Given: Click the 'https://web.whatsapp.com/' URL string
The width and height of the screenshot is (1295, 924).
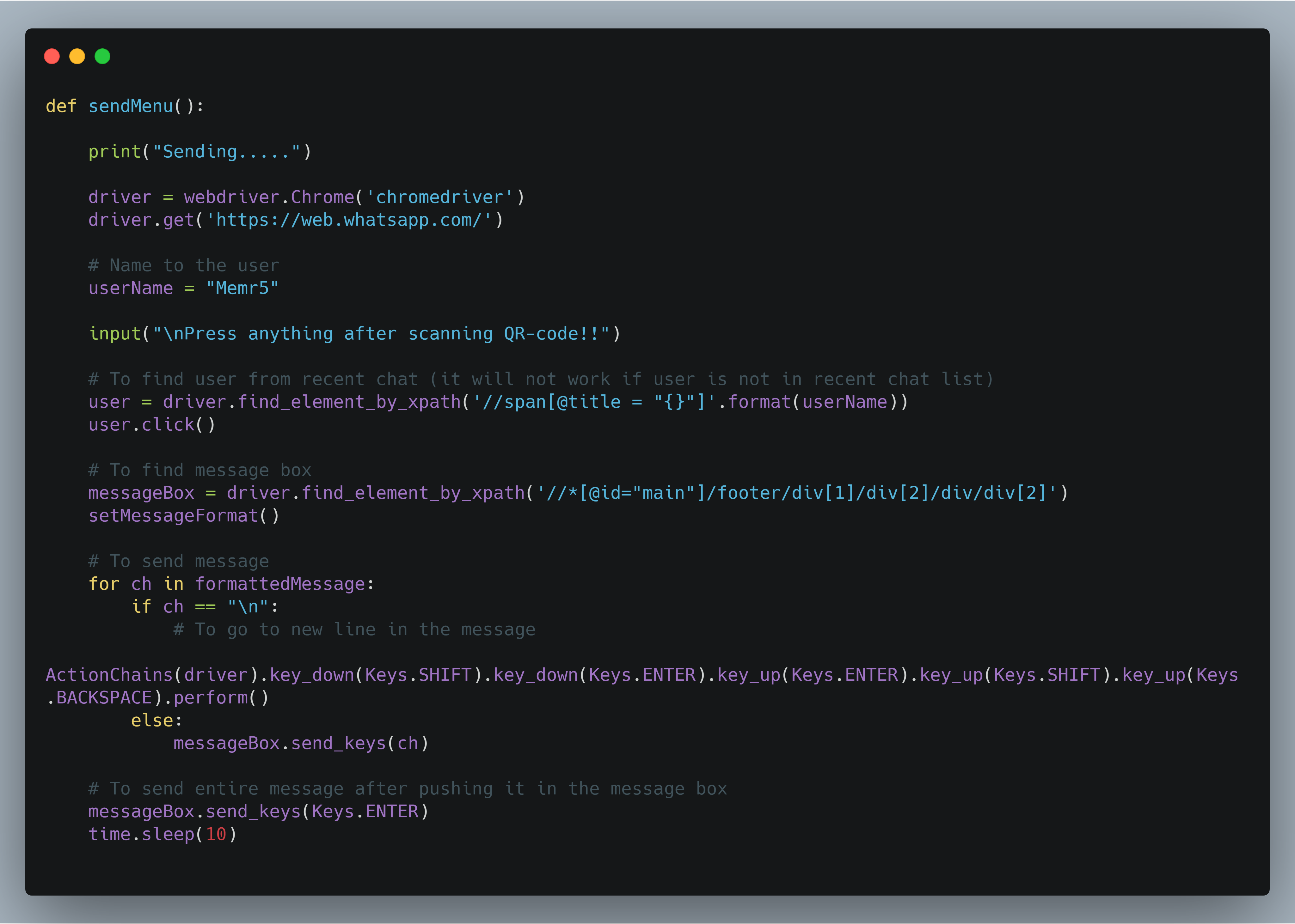Looking at the screenshot, I should pos(349,220).
